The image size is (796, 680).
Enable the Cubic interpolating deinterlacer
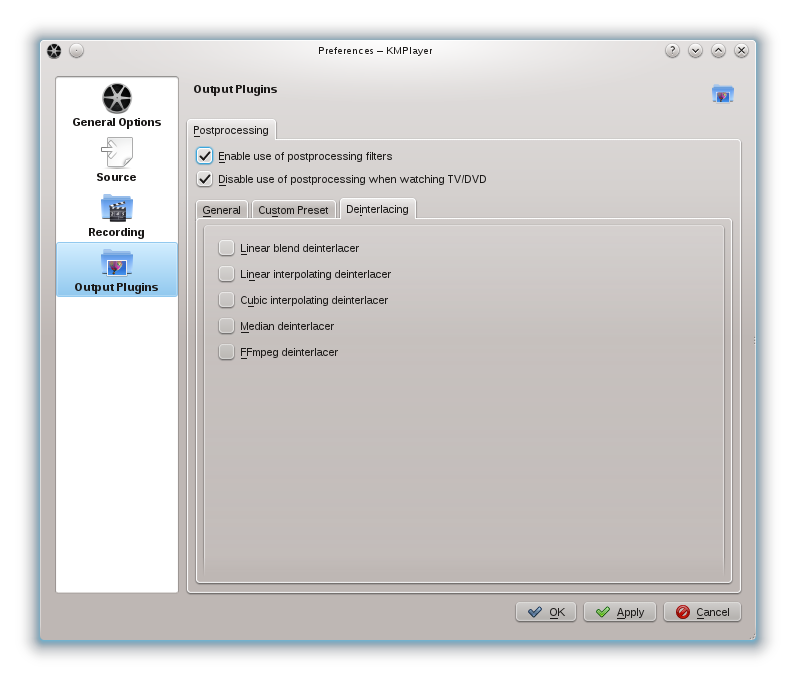tap(226, 300)
